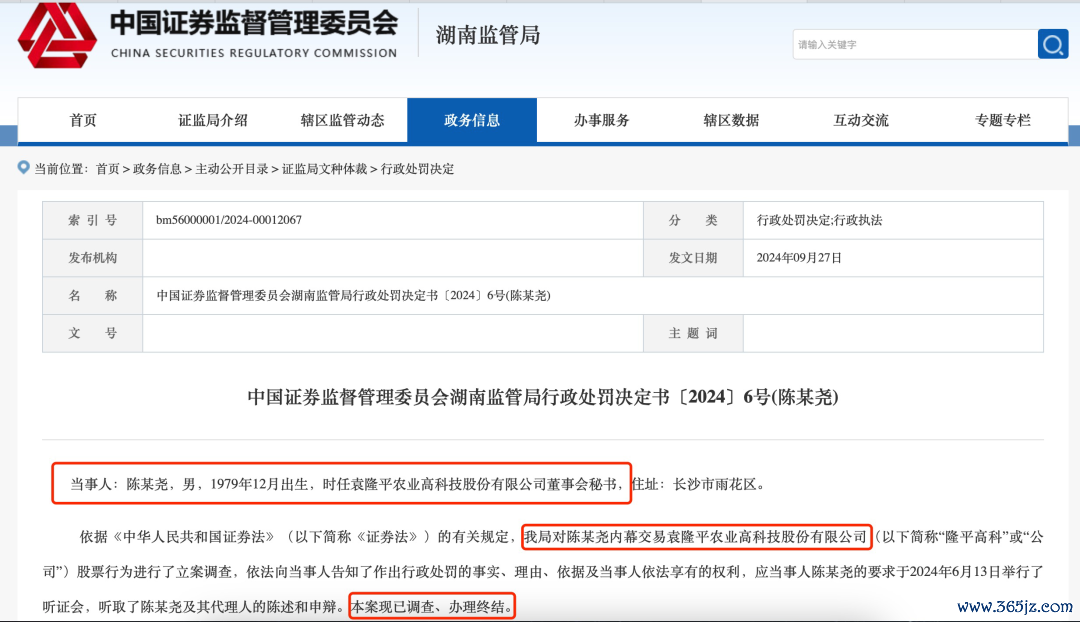1080x622 pixels.
Task: Click the 发布机构 table label
Action: click(x=92, y=258)
